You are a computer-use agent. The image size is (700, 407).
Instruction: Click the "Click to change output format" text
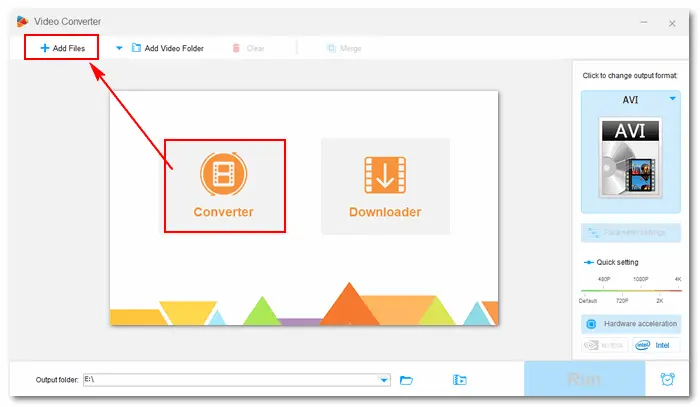click(630, 75)
